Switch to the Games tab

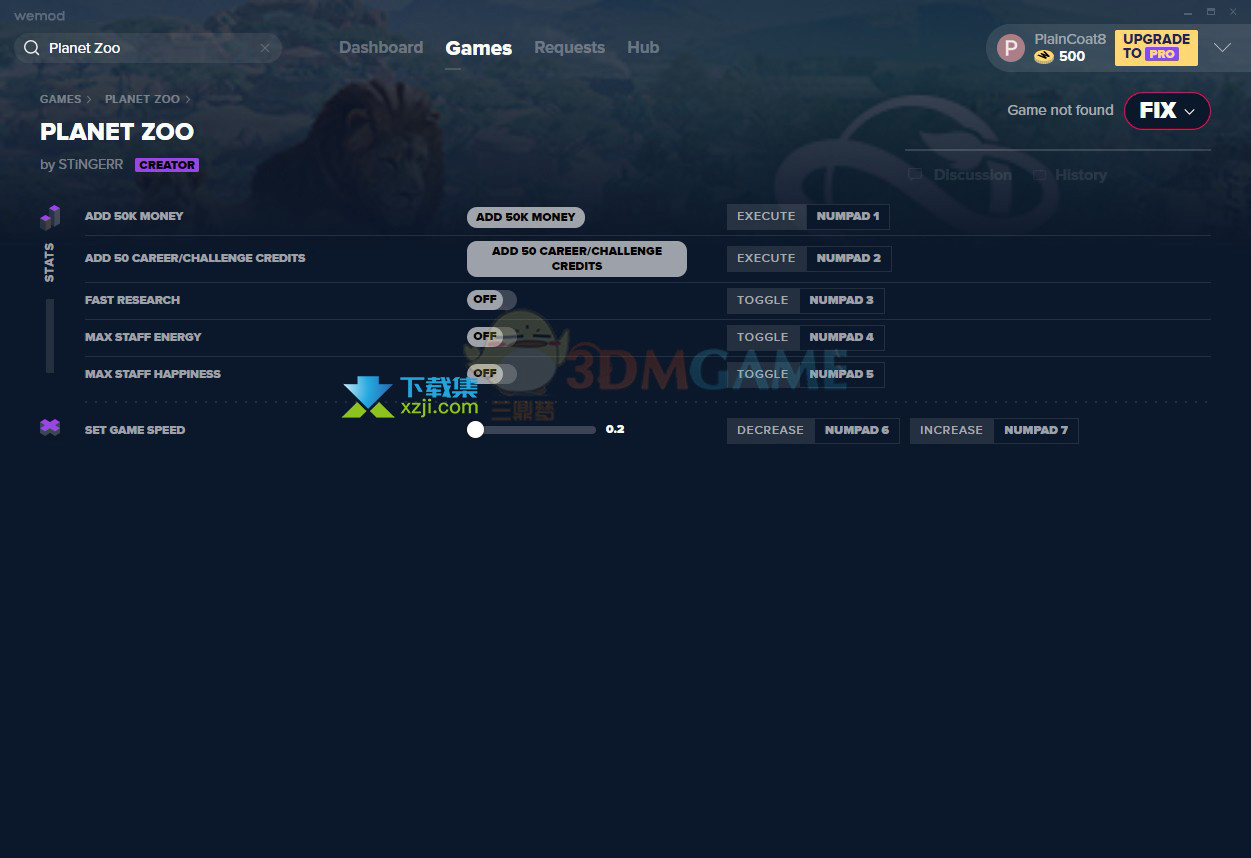pos(479,48)
